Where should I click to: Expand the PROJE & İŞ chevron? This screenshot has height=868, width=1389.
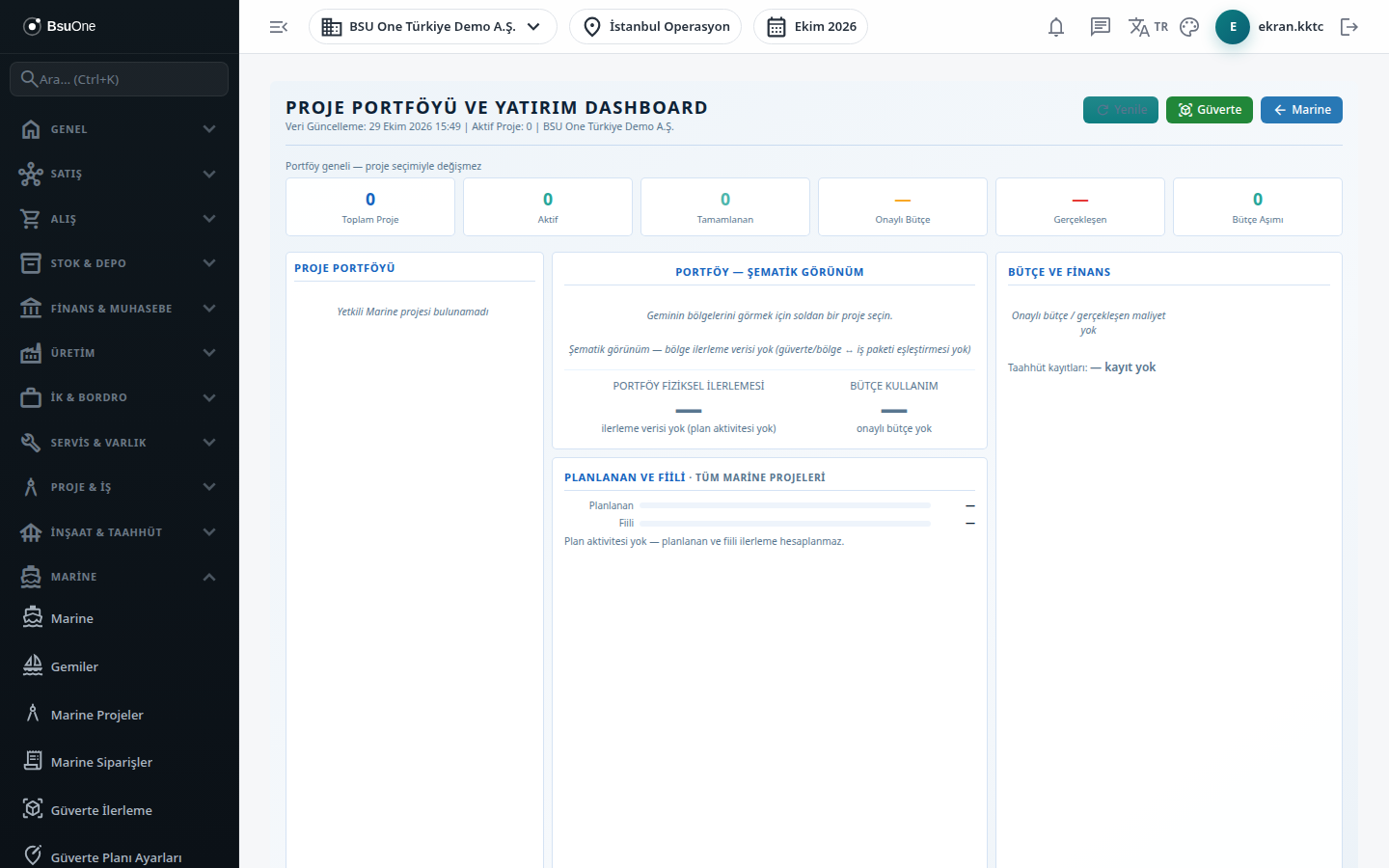pos(209,487)
